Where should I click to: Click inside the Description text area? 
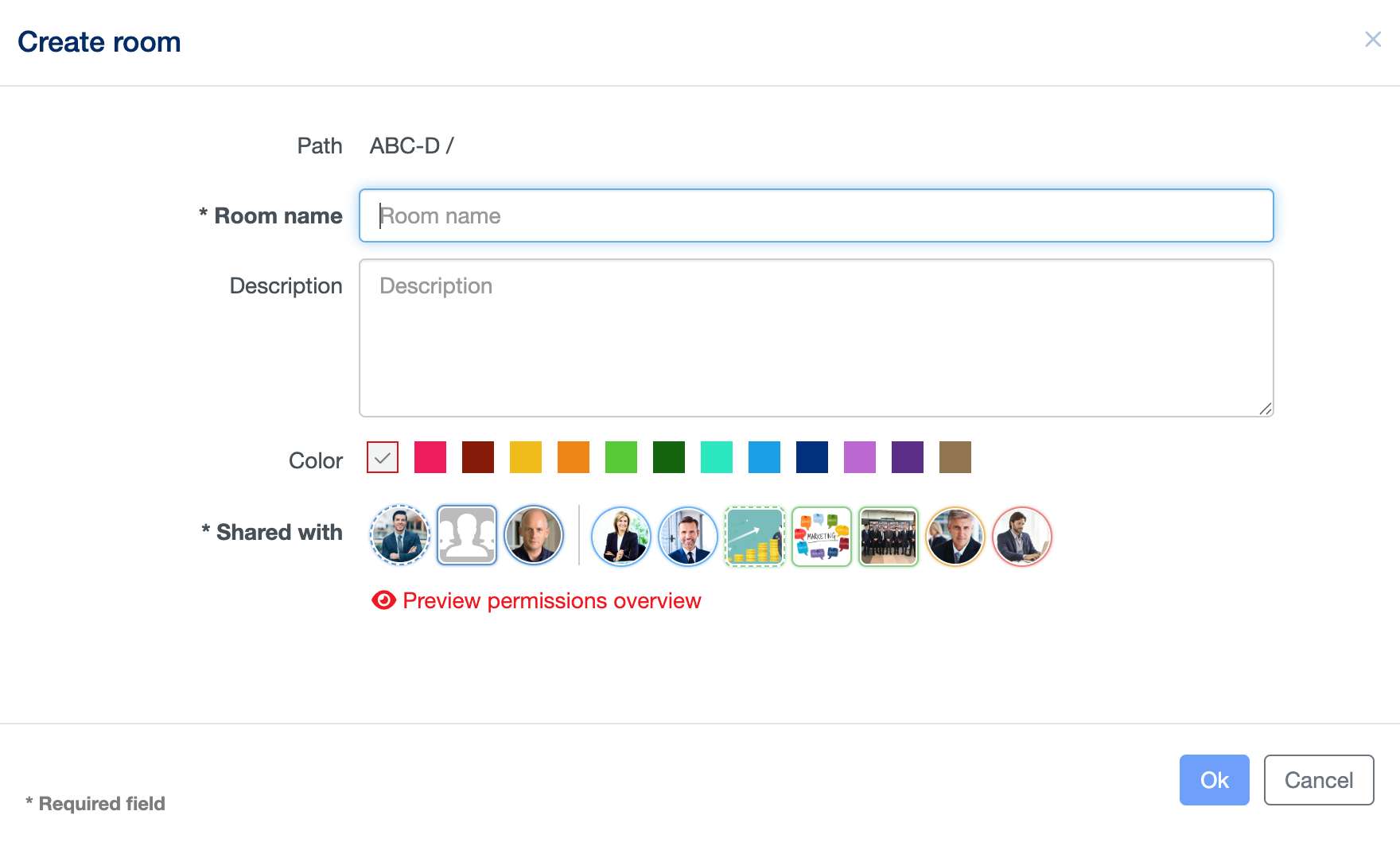816,338
